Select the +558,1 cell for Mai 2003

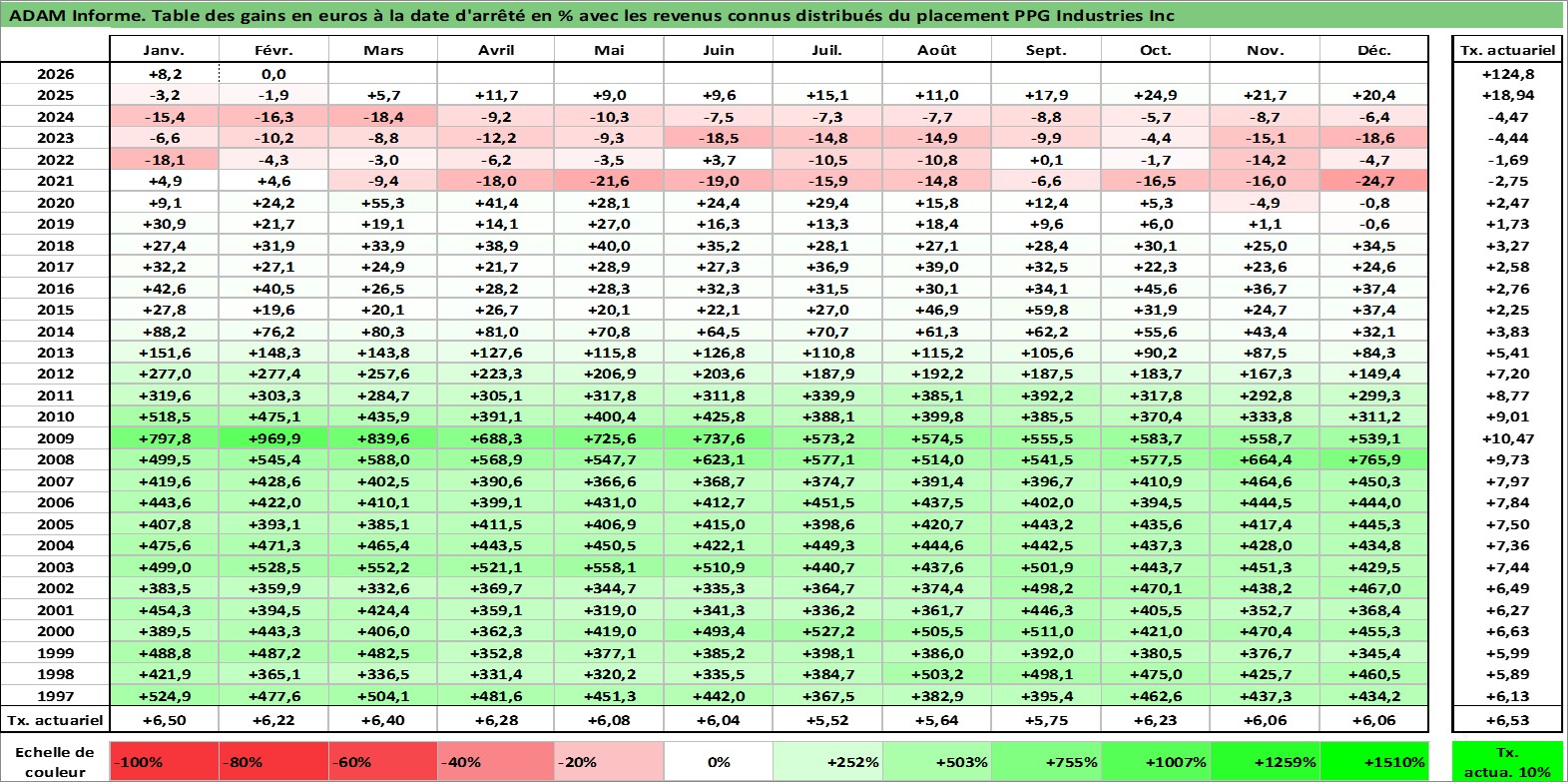click(x=609, y=567)
